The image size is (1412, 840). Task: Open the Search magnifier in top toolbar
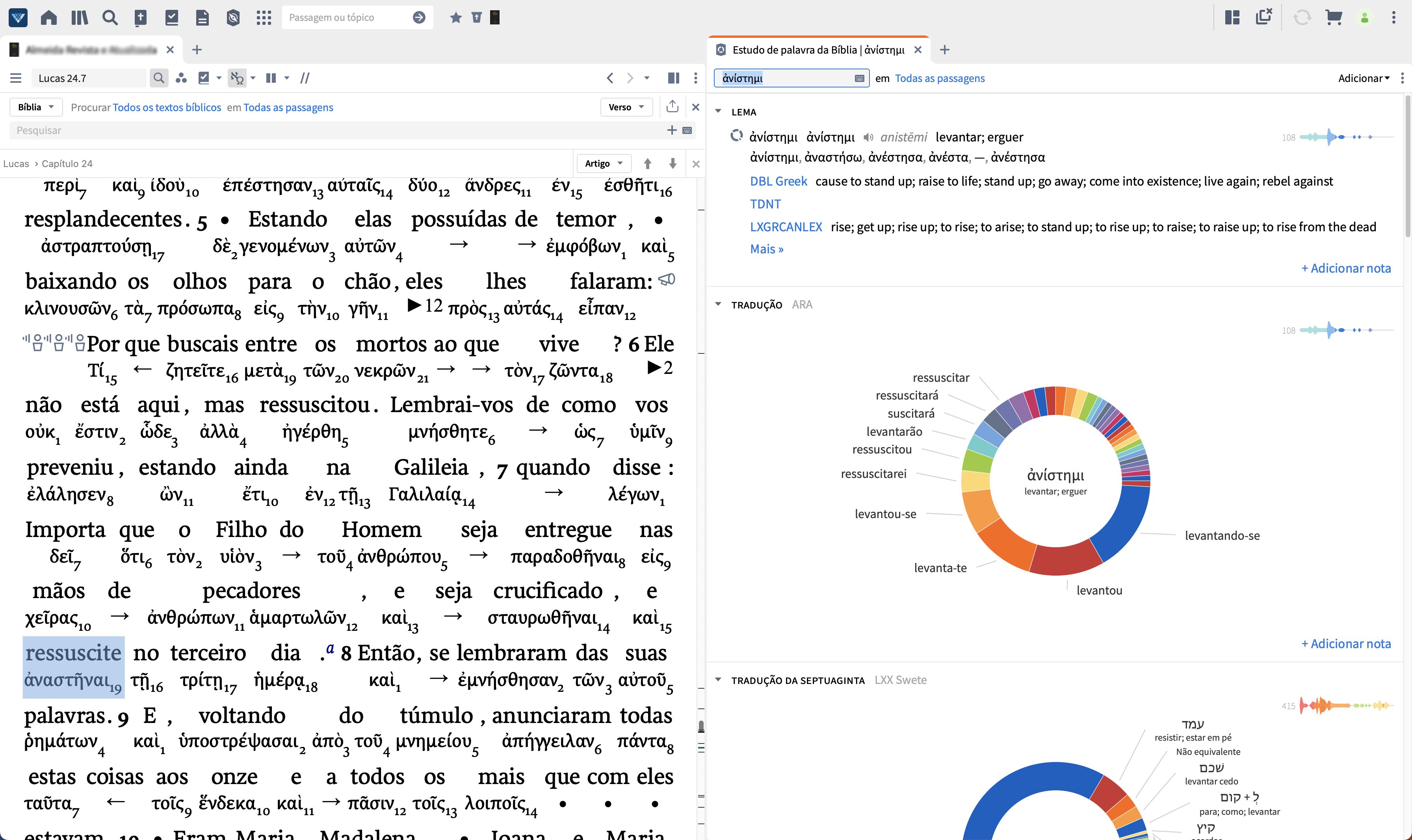[110, 18]
